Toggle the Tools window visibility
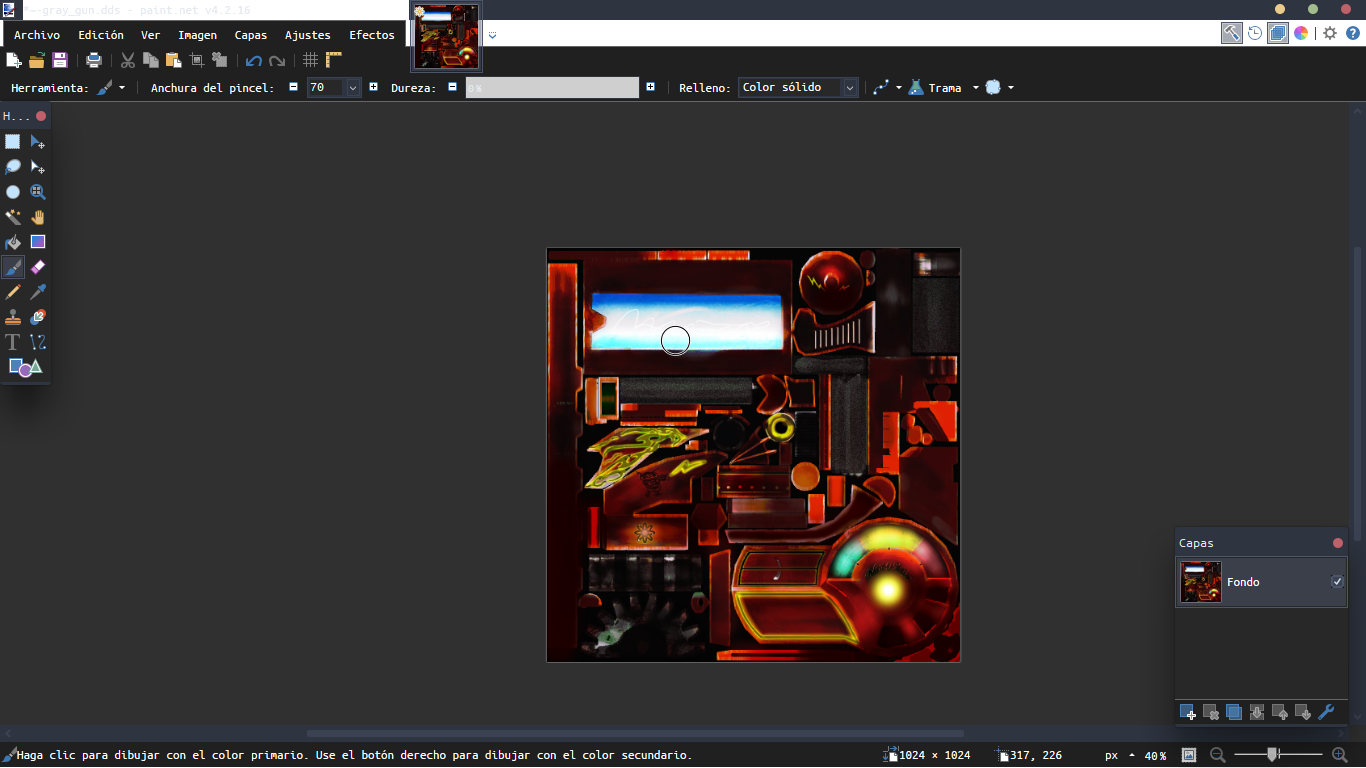The image size is (1366, 768). tap(1231, 33)
